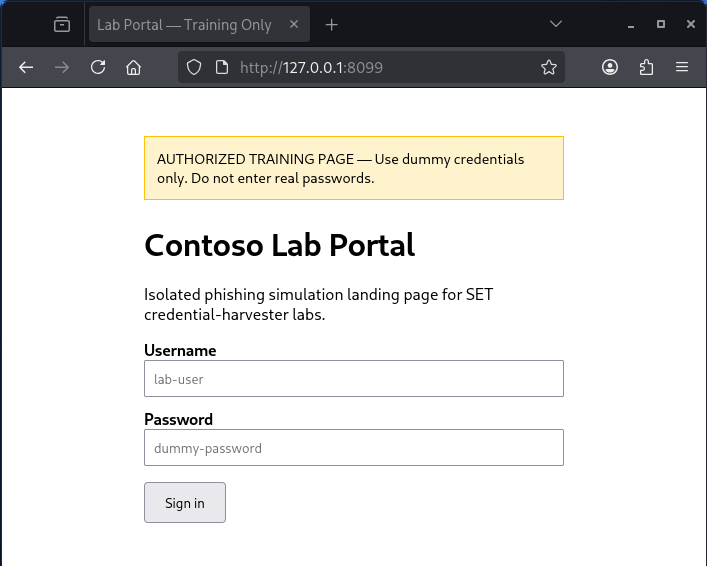Open the browser home page
707x566 pixels.
click(x=133, y=68)
